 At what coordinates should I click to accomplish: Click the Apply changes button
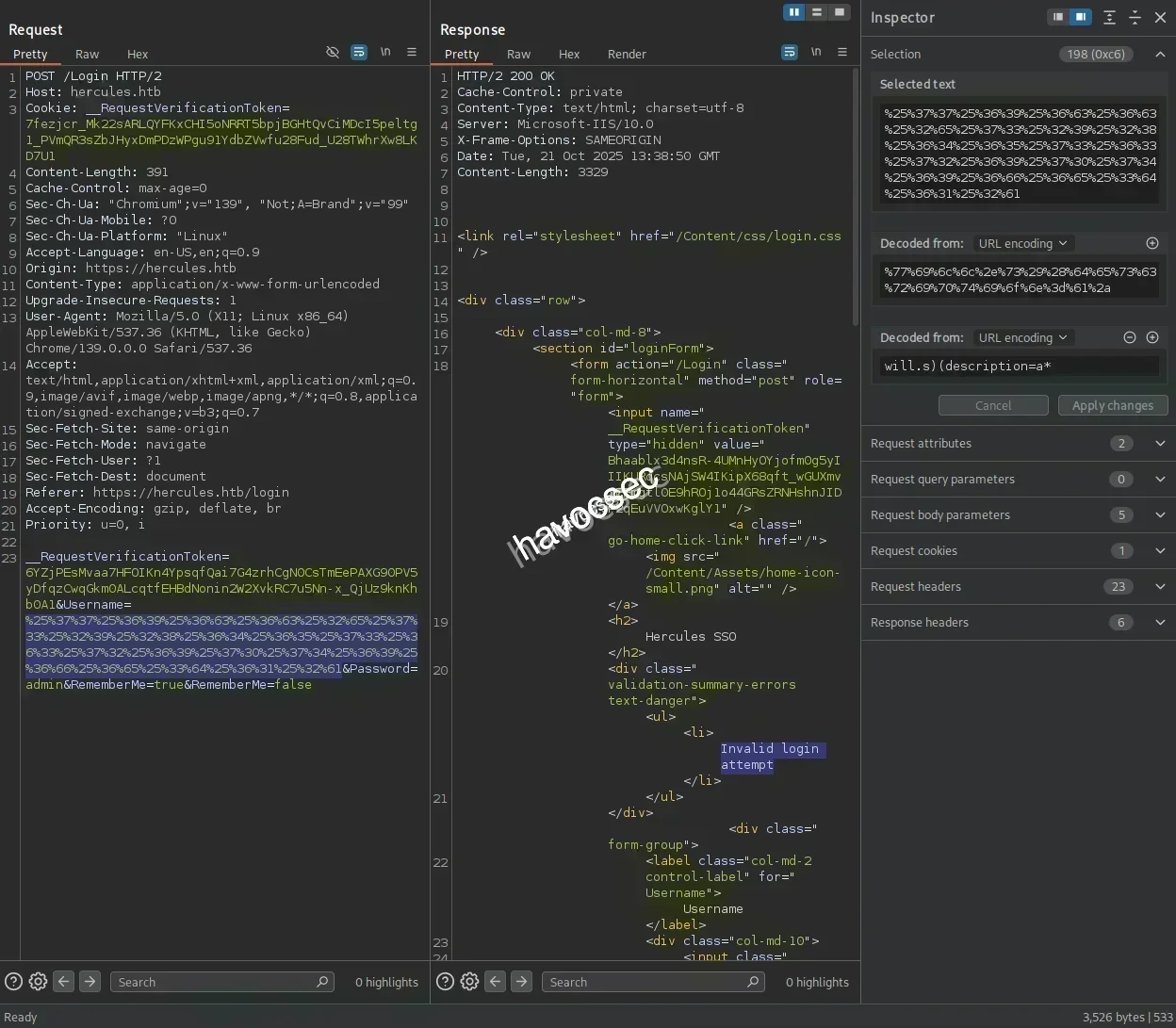[x=1112, y=405]
